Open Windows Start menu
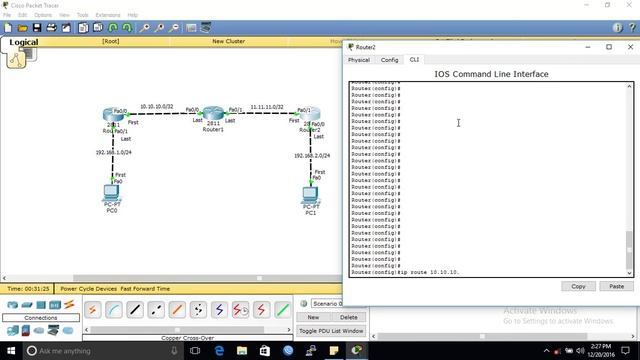The height and width of the screenshot is (360, 640). point(11,351)
